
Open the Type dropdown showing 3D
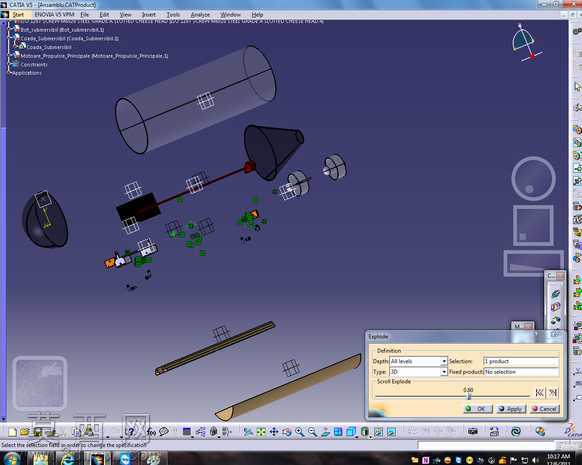[418, 371]
